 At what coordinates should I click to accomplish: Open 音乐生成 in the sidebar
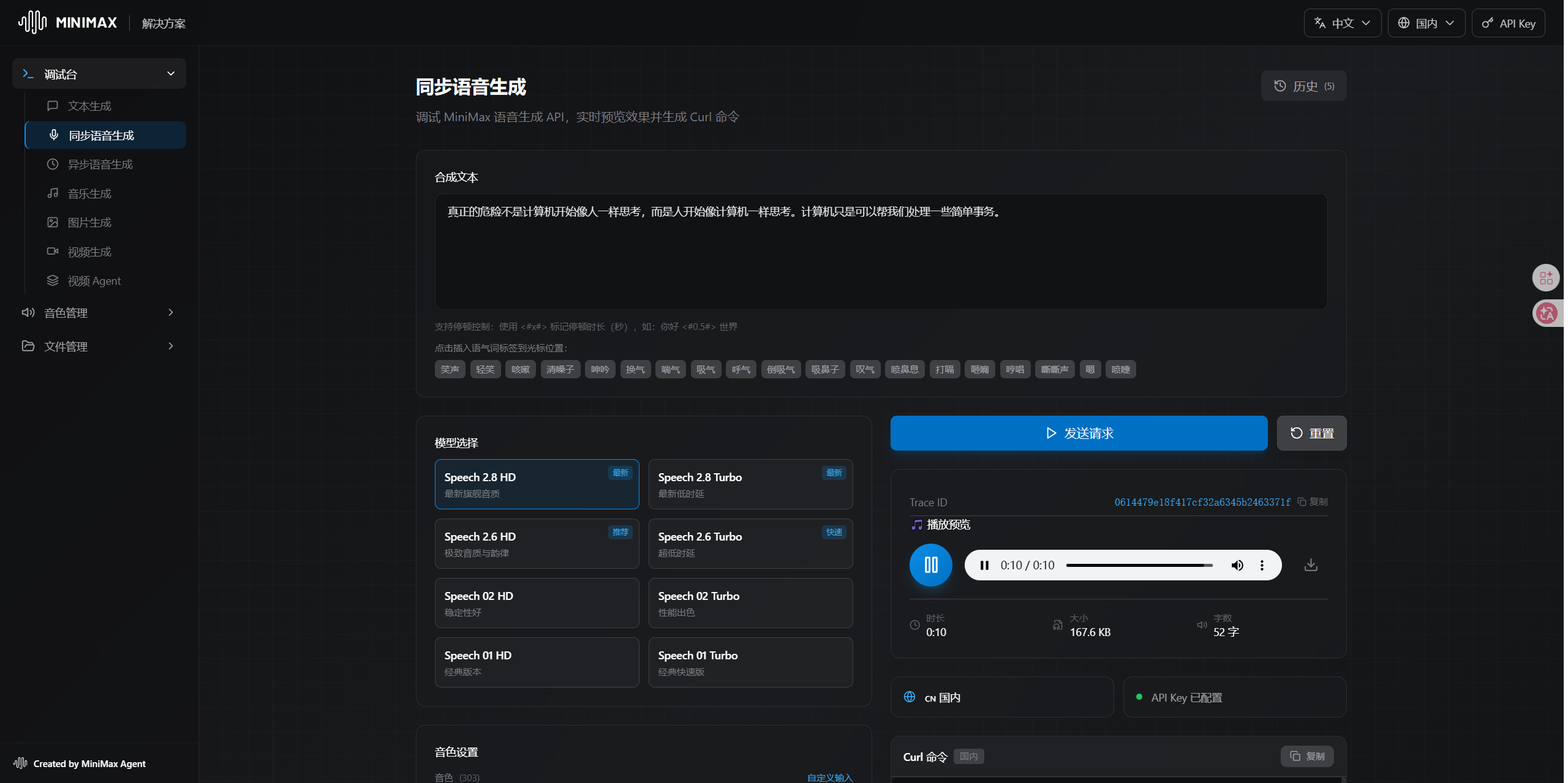89,193
